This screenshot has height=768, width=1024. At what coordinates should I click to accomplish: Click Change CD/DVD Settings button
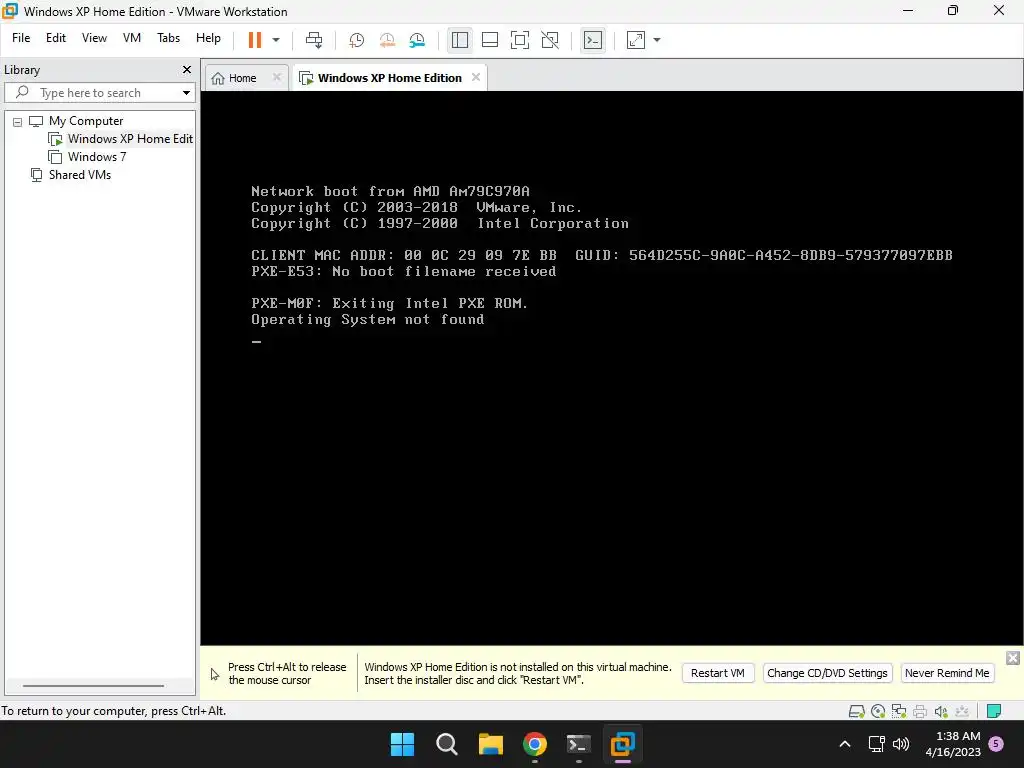point(827,673)
